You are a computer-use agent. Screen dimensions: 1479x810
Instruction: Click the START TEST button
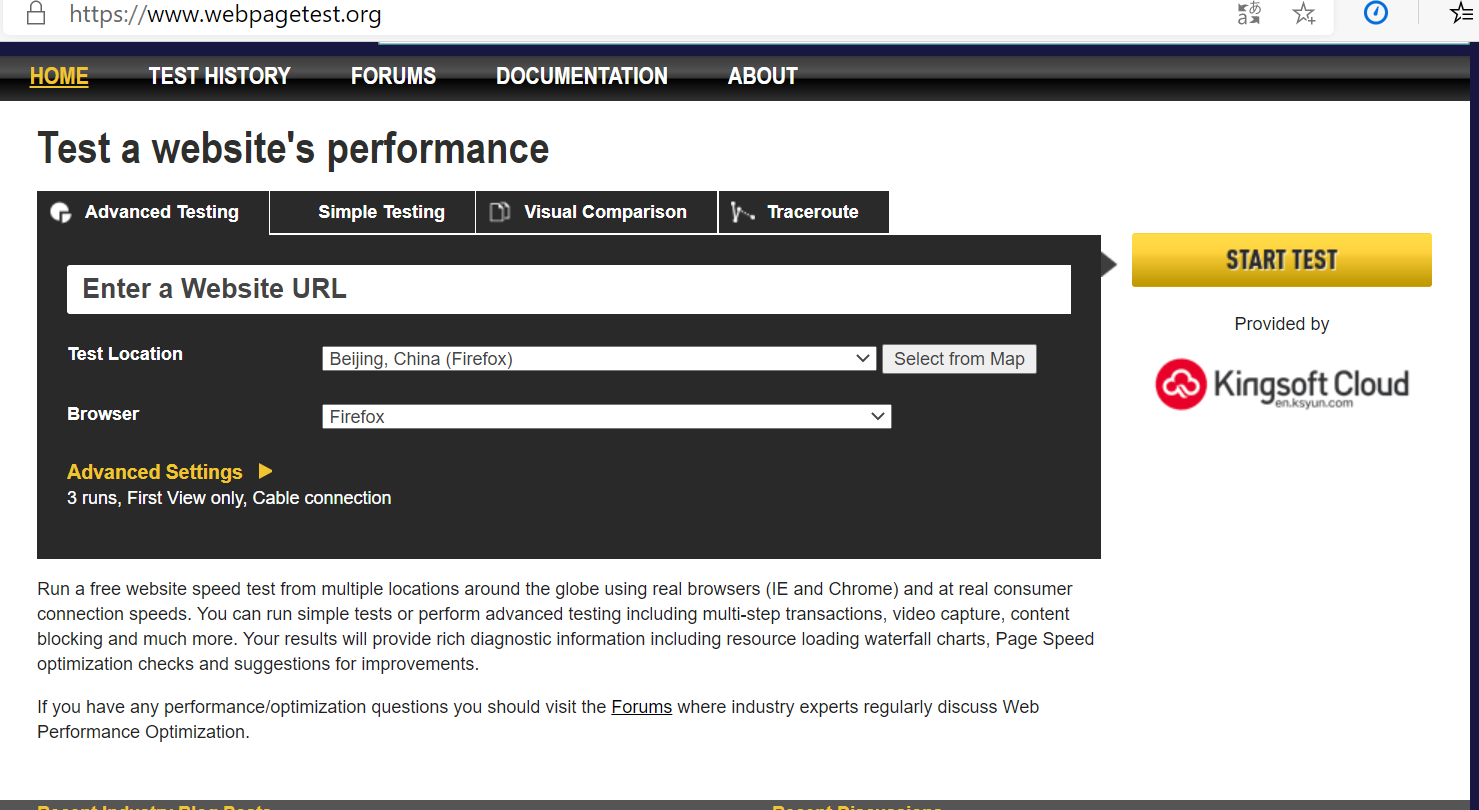1282,259
